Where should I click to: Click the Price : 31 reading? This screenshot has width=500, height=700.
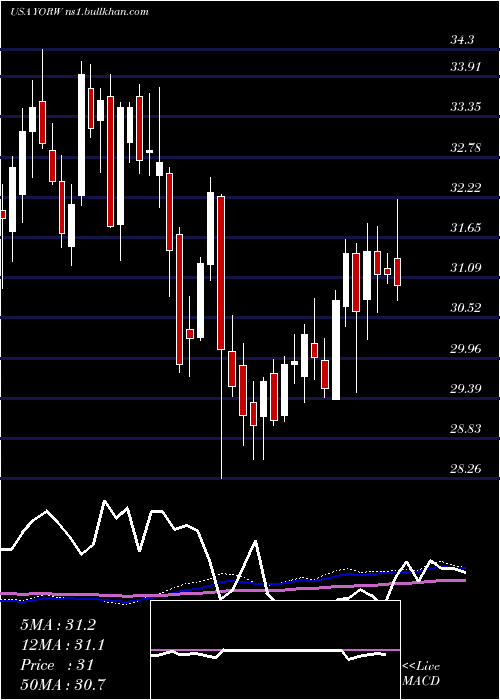(57, 665)
